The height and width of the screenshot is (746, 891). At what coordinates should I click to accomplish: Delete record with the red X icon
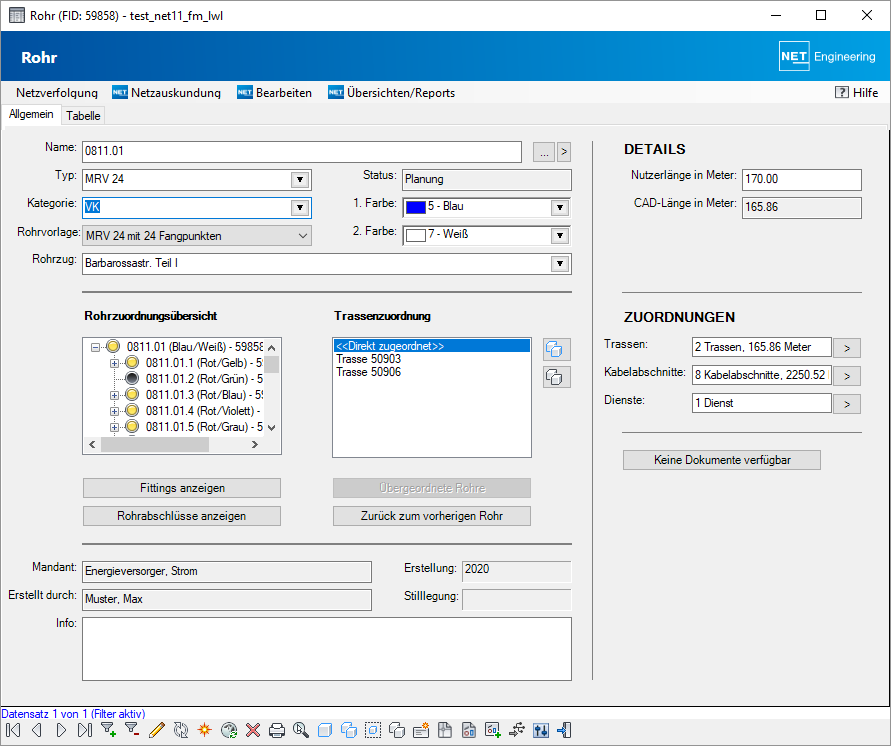point(253,731)
